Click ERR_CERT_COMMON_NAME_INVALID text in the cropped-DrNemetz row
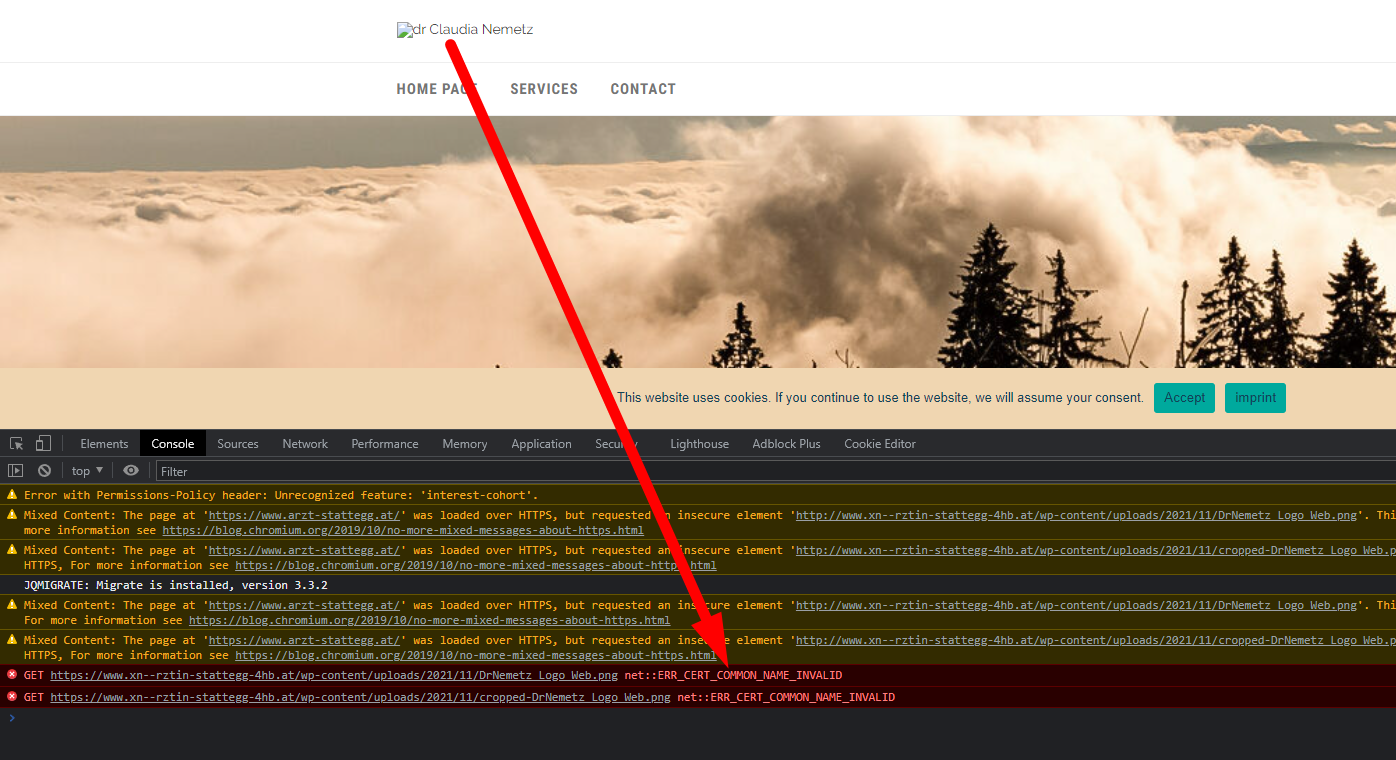Screen dimensions: 1396x760 coord(786,697)
